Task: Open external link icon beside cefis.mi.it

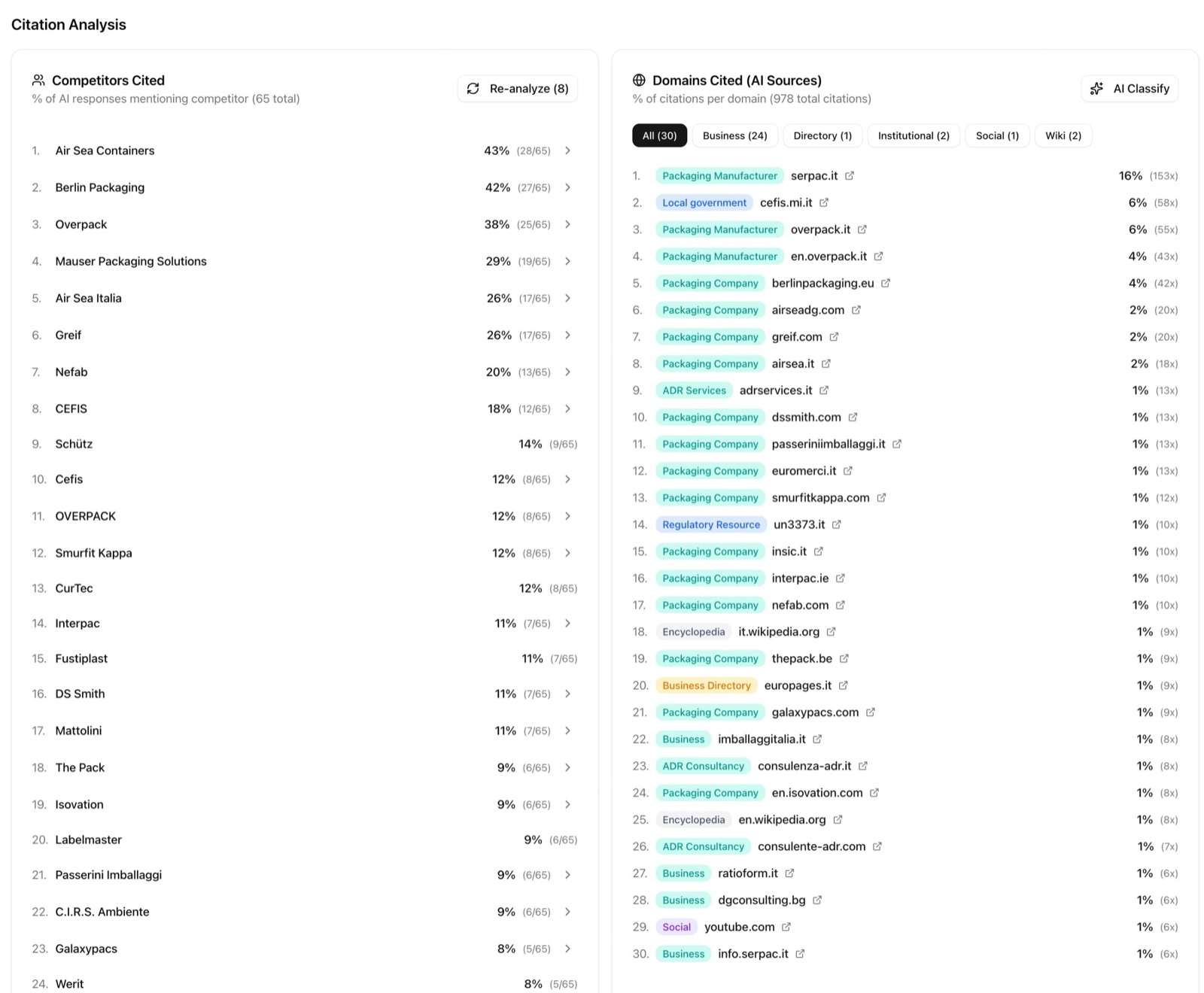Action: [x=824, y=203]
